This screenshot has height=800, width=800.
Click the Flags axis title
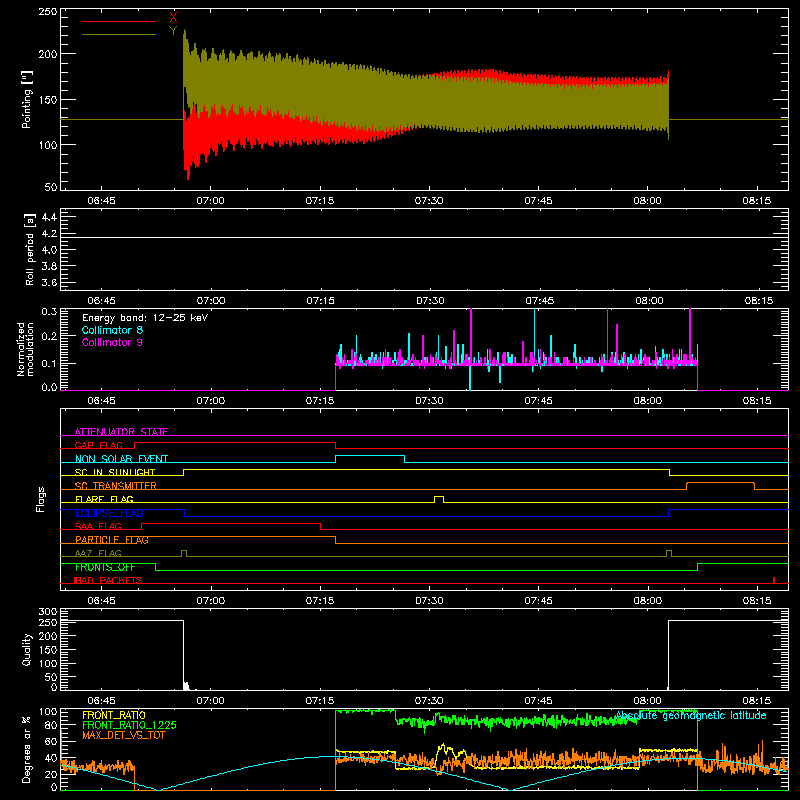[41, 499]
